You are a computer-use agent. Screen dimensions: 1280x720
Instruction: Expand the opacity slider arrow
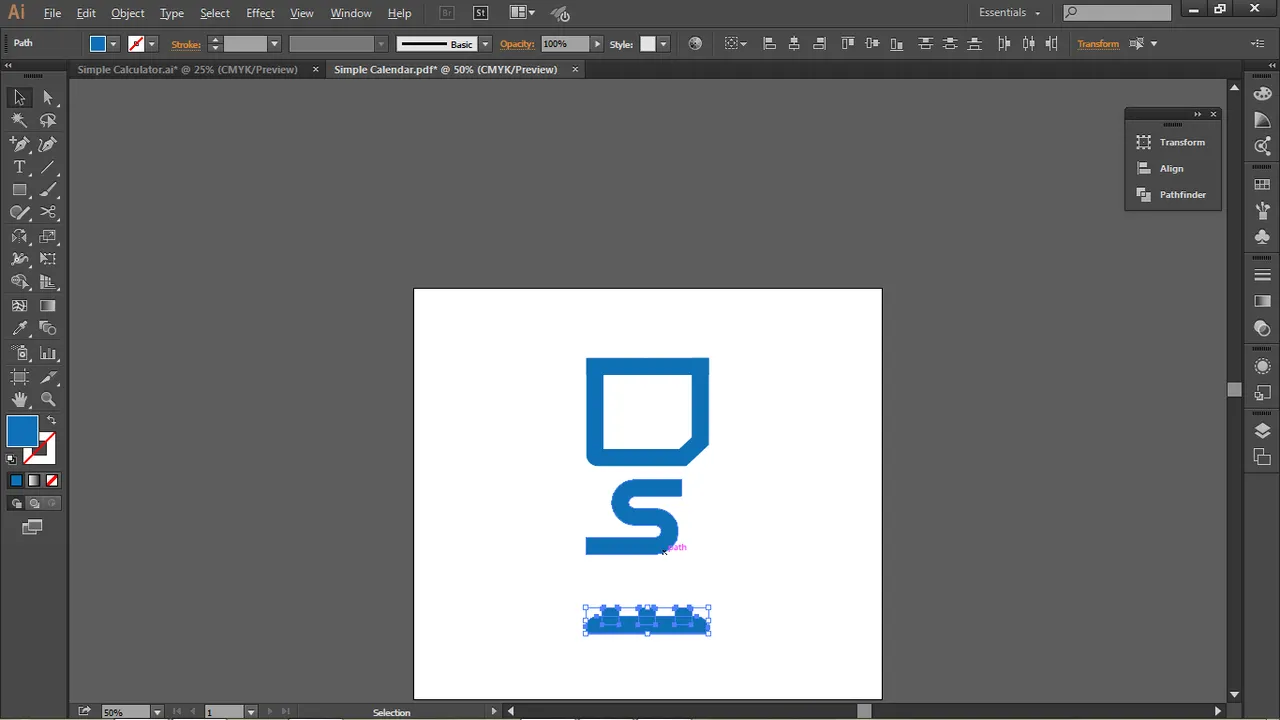pos(597,44)
